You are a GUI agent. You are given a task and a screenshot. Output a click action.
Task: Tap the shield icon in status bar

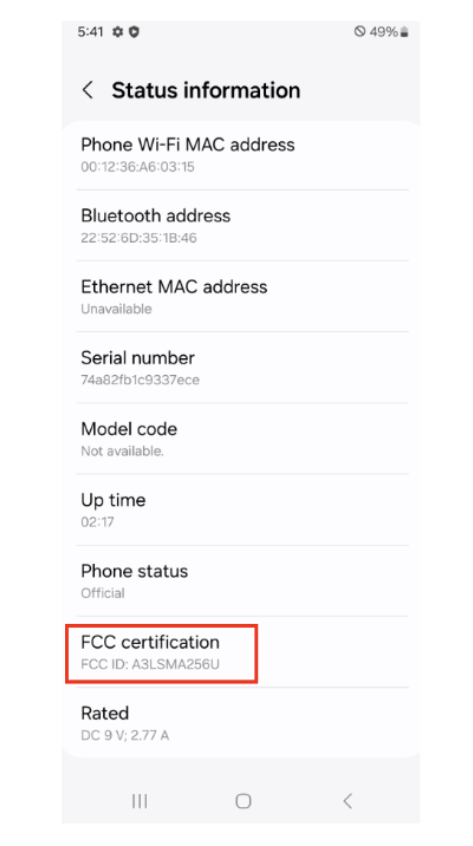click(134, 32)
